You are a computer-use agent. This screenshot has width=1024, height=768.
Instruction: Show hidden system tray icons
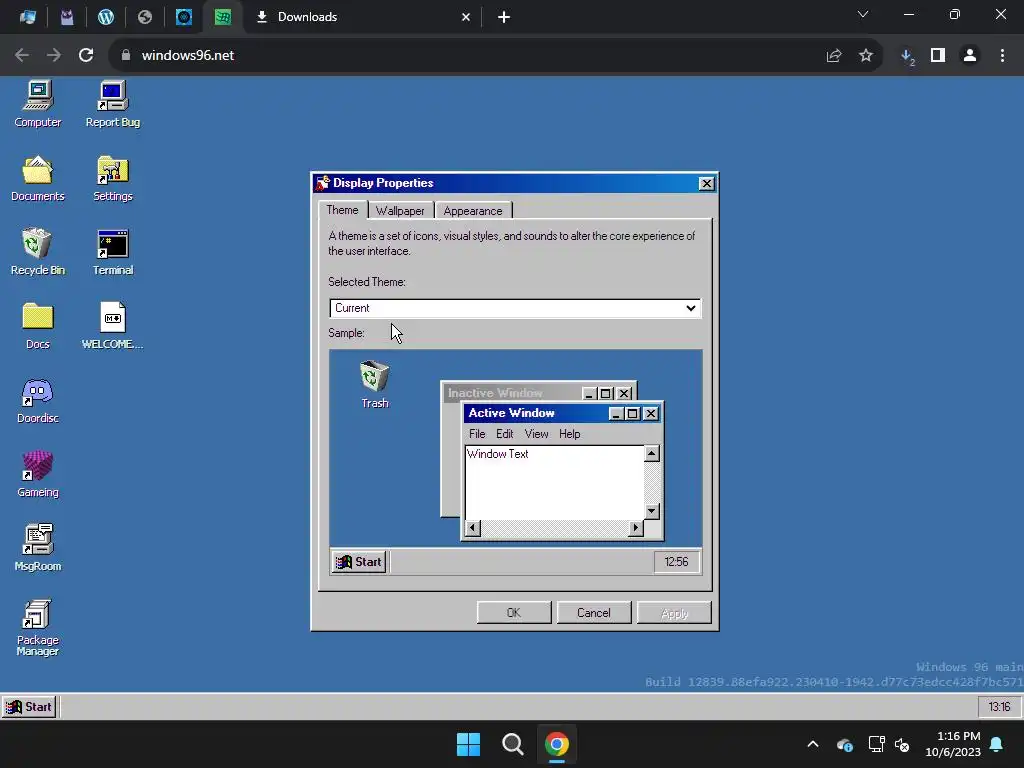(x=812, y=744)
